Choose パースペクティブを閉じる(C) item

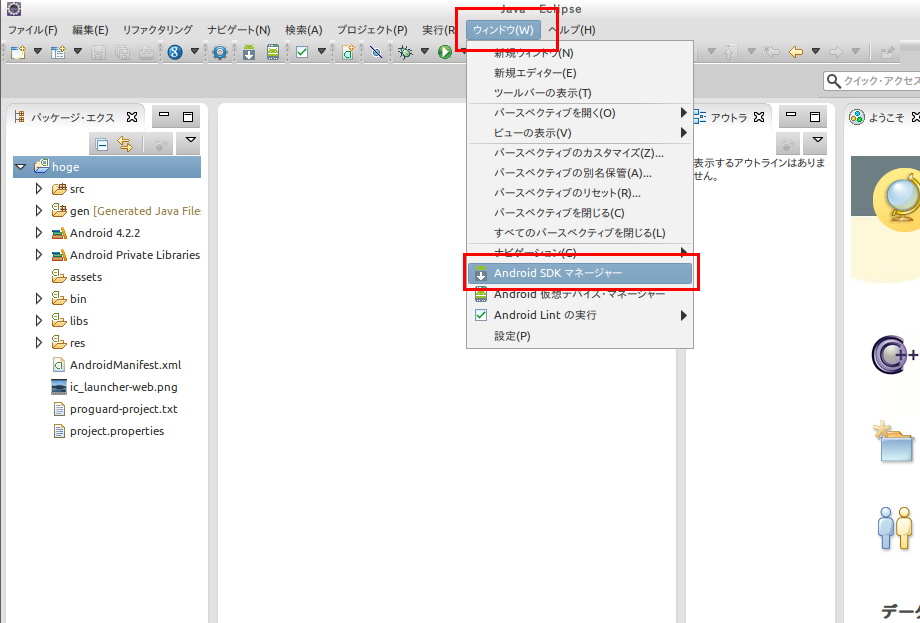[580, 213]
